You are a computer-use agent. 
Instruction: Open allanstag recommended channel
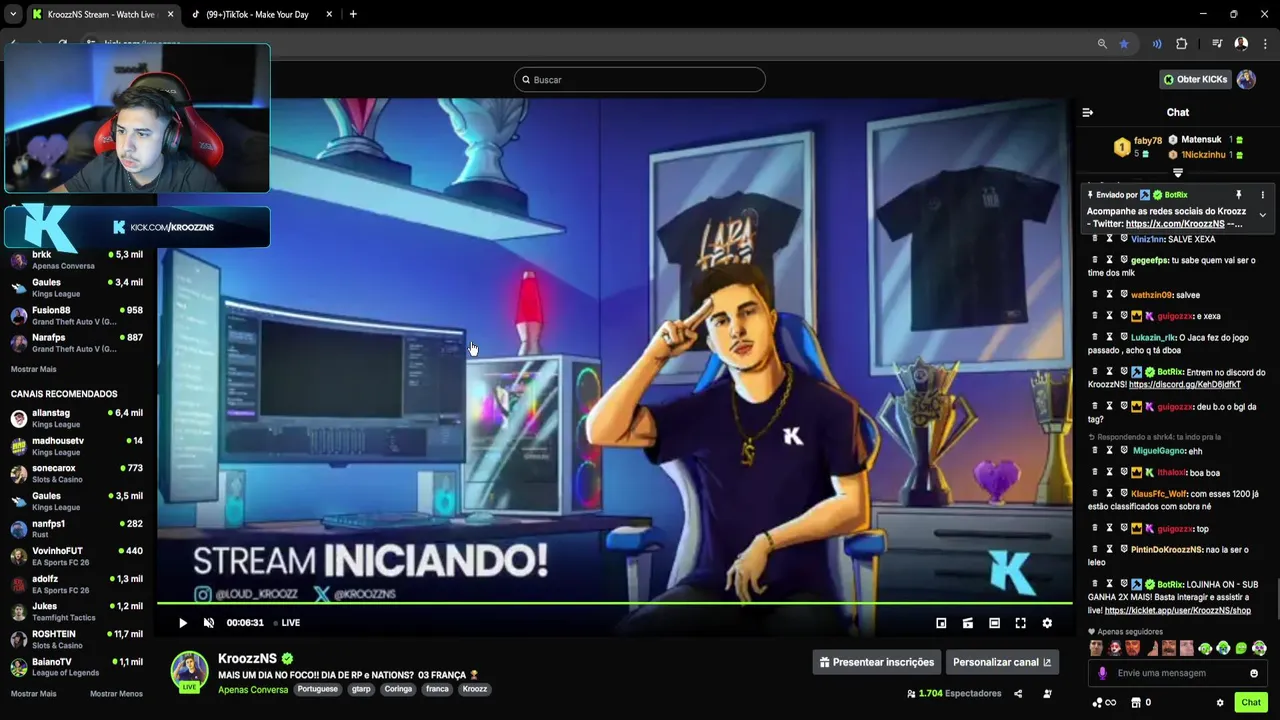78,418
